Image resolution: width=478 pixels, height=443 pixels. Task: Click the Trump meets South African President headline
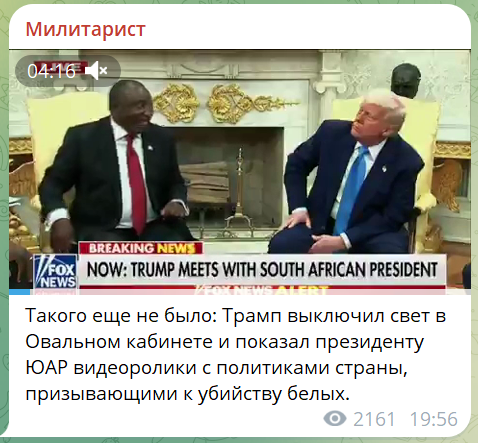point(262,269)
